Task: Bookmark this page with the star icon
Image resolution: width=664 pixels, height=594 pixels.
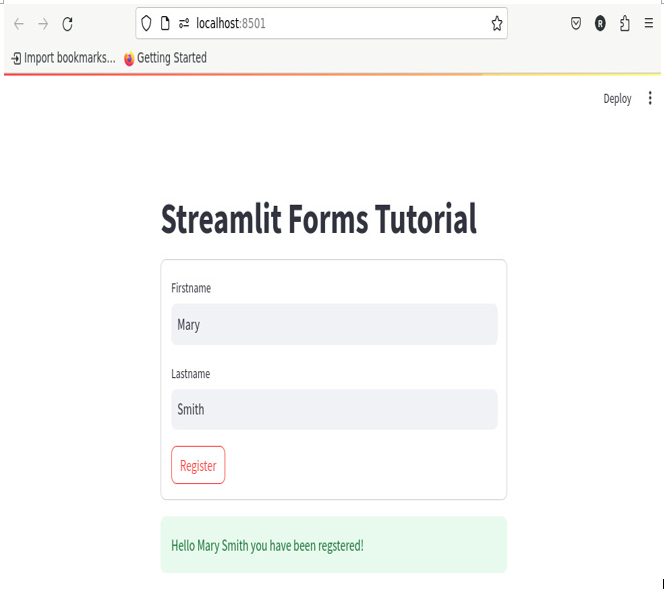Action: click(x=497, y=23)
